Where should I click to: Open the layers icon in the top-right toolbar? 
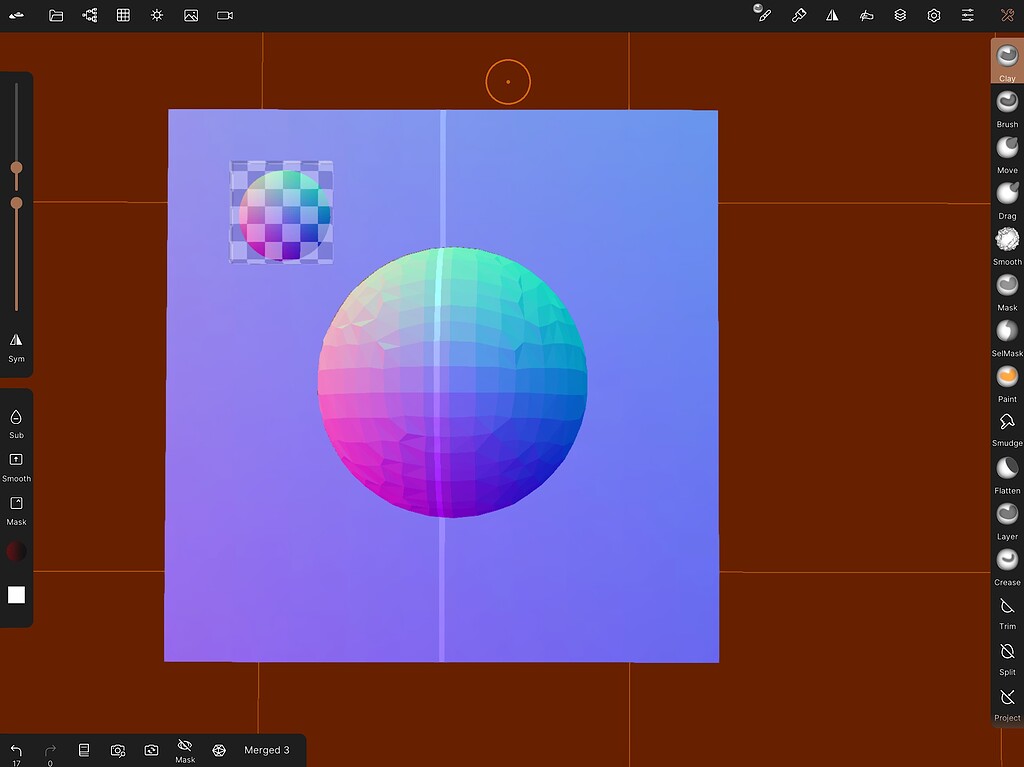[x=900, y=15]
